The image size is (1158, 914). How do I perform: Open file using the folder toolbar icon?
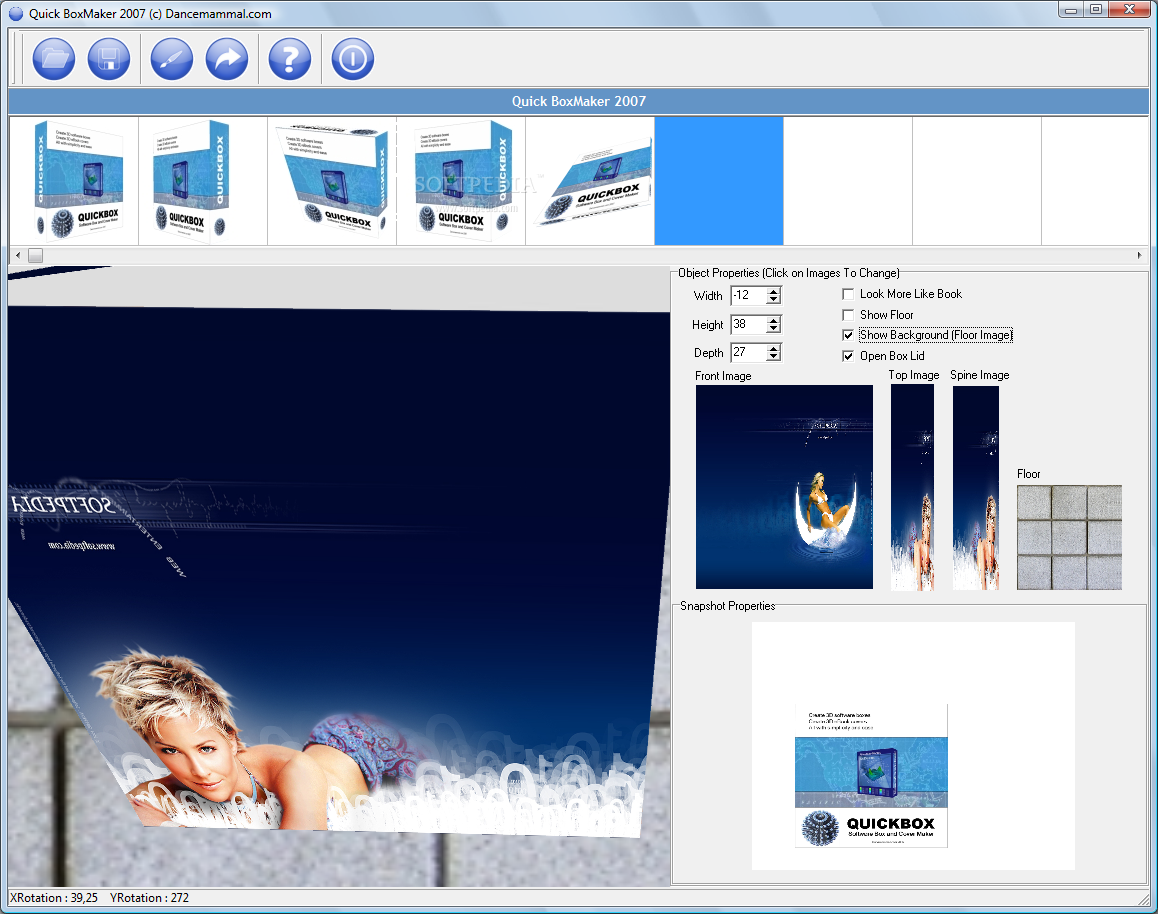(x=54, y=58)
